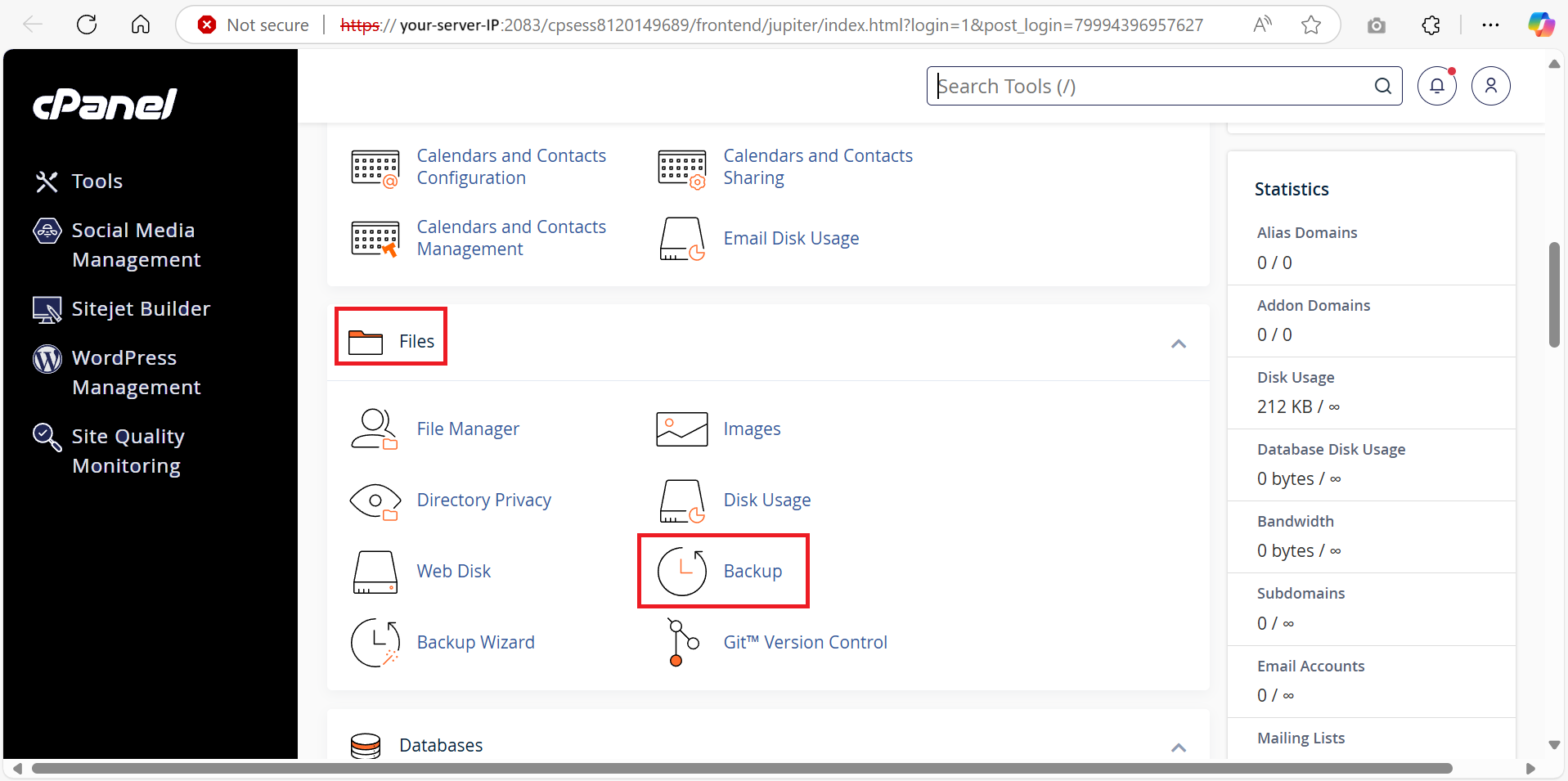Click the Sitejet Builder monitor icon
This screenshot has width=1568, height=781.
[x=47, y=310]
